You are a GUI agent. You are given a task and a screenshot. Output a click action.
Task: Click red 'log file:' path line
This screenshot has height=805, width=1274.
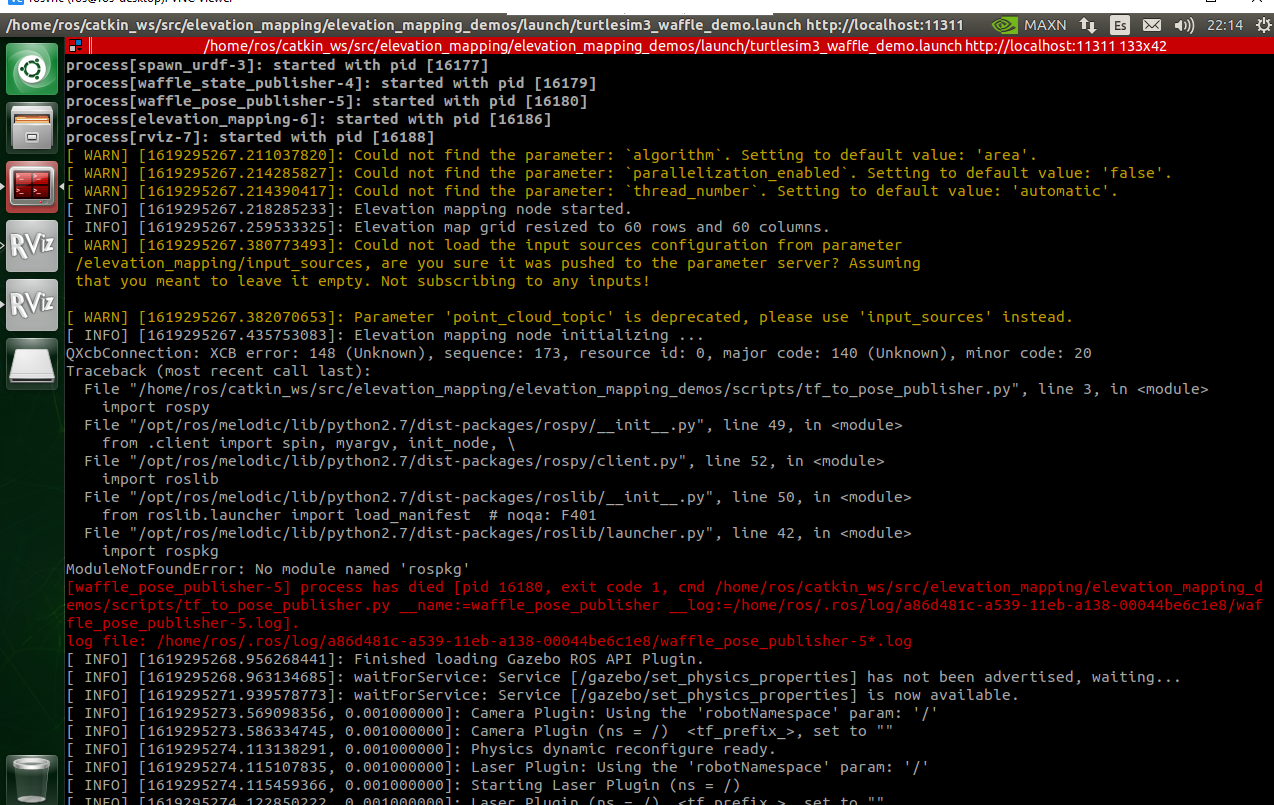click(489, 641)
